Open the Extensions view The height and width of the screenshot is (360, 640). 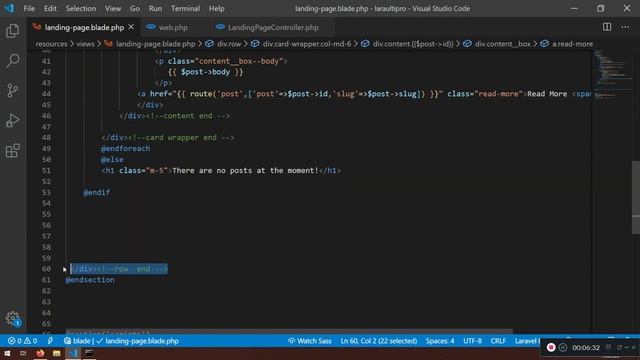coord(13,151)
